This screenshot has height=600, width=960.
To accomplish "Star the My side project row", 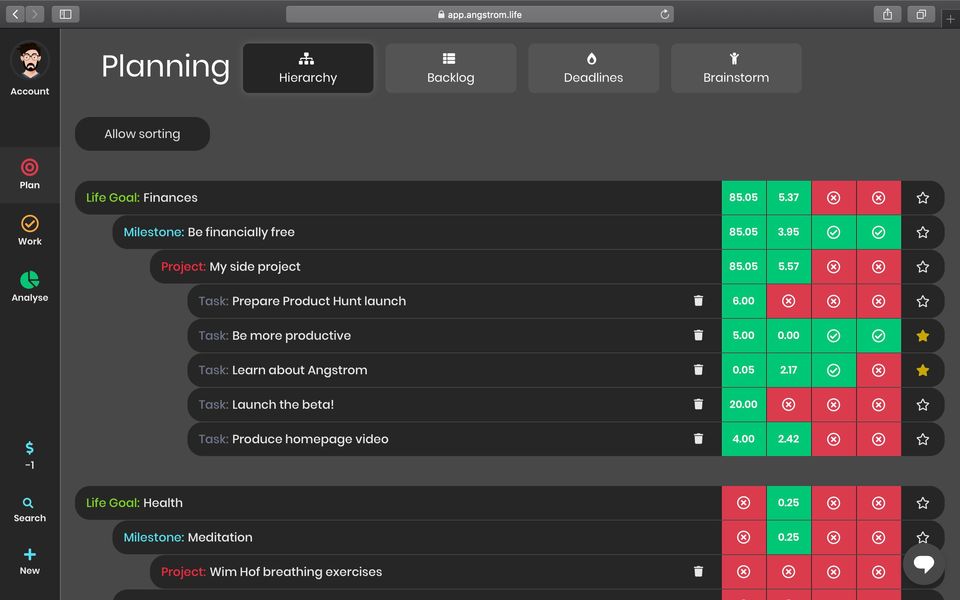I will [923, 267].
